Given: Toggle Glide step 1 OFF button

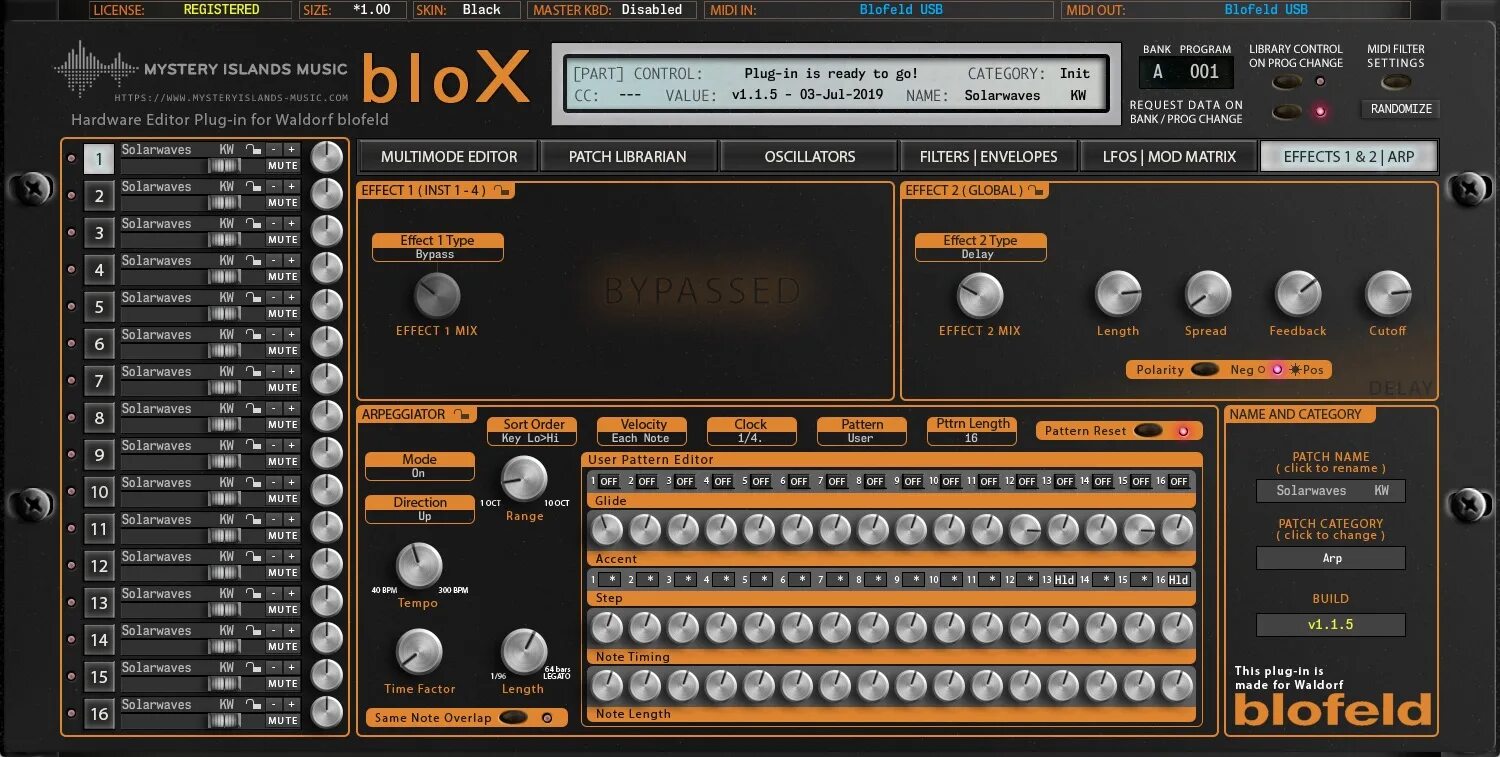Looking at the screenshot, I should point(609,481).
